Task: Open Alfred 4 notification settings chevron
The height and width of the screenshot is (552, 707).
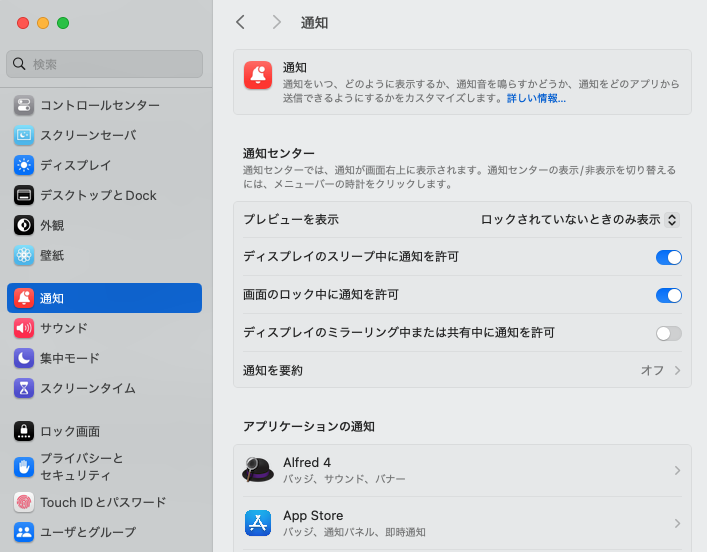Action: click(x=677, y=470)
